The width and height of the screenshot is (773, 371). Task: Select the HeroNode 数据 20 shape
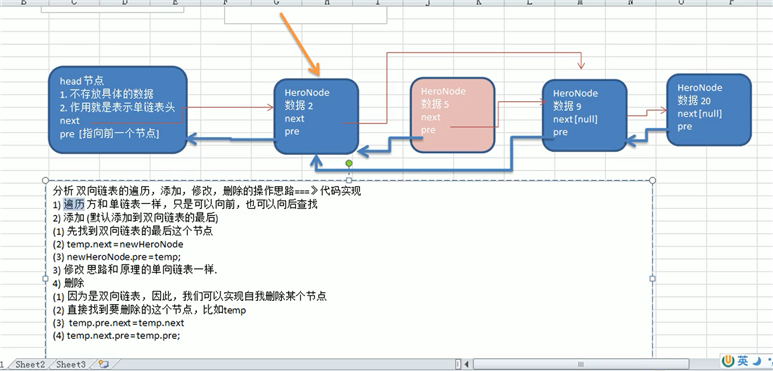tap(709, 109)
